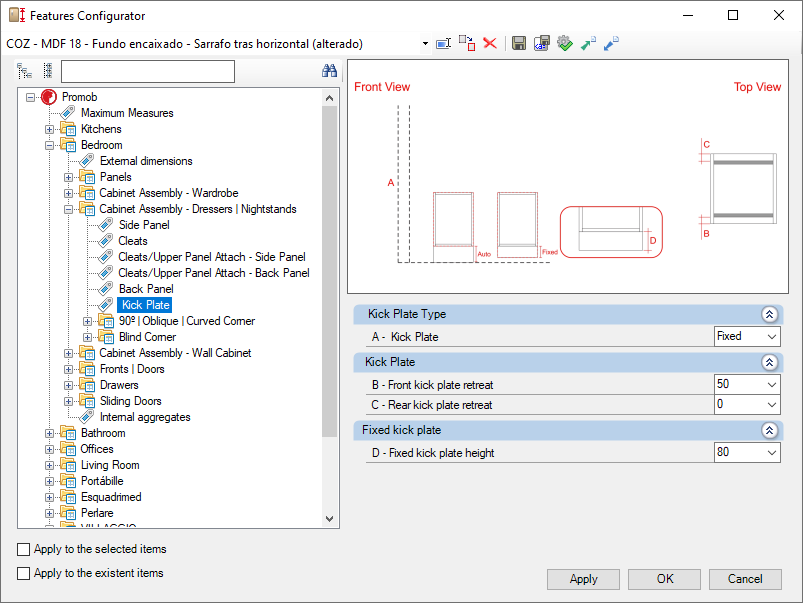Select Cabinet Assembly - Wardrobe item

[x=169, y=193]
